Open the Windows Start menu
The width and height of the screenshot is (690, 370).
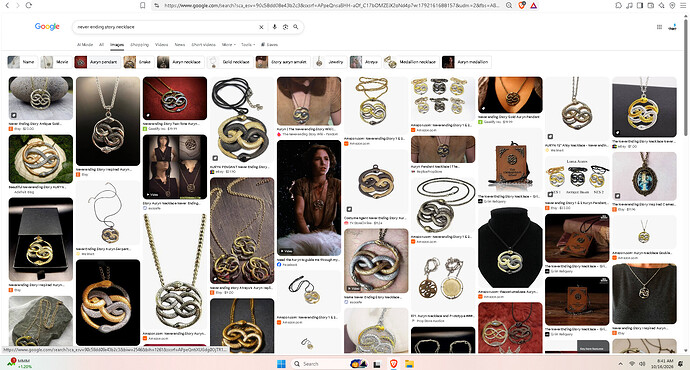(281, 364)
